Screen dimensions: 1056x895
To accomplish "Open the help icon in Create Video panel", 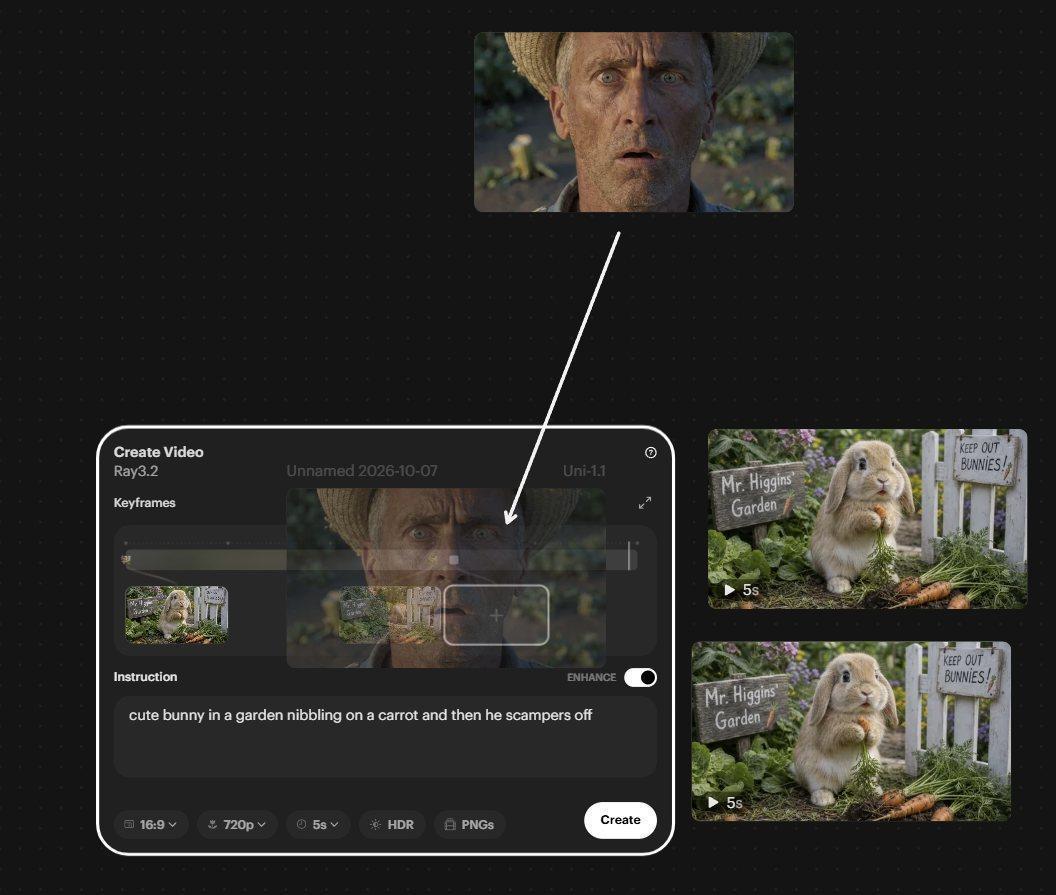I will (x=650, y=453).
